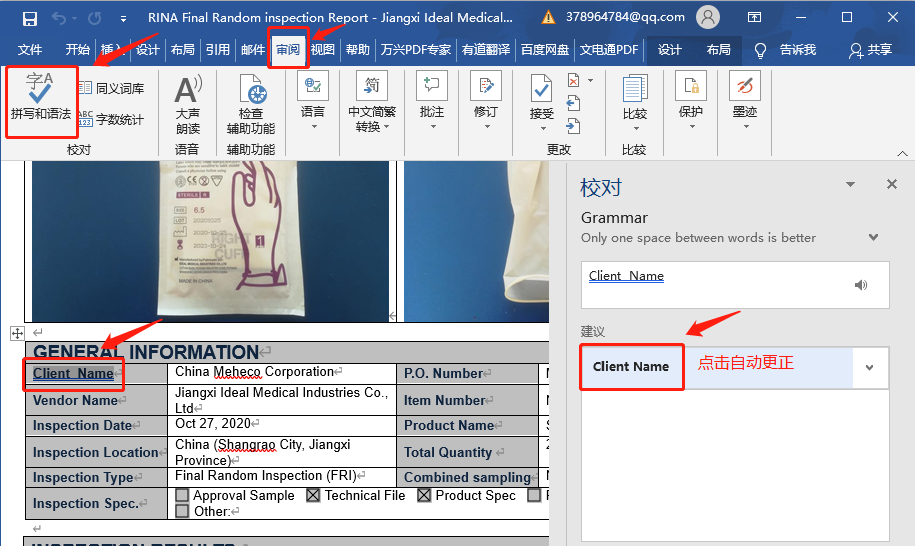Click 检查辅助功能 accessibility checker
Image resolution: width=915 pixels, height=546 pixels.
click(251, 104)
